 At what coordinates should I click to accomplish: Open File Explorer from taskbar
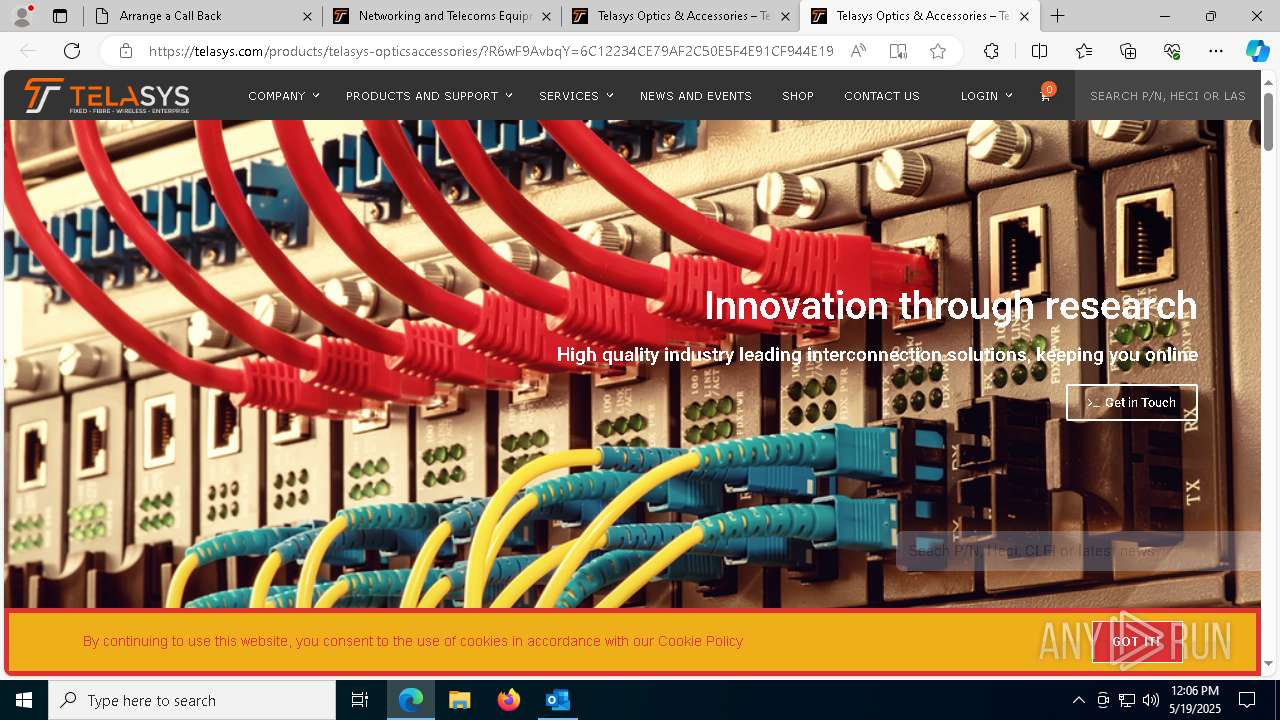pyautogui.click(x=460, y=700)
